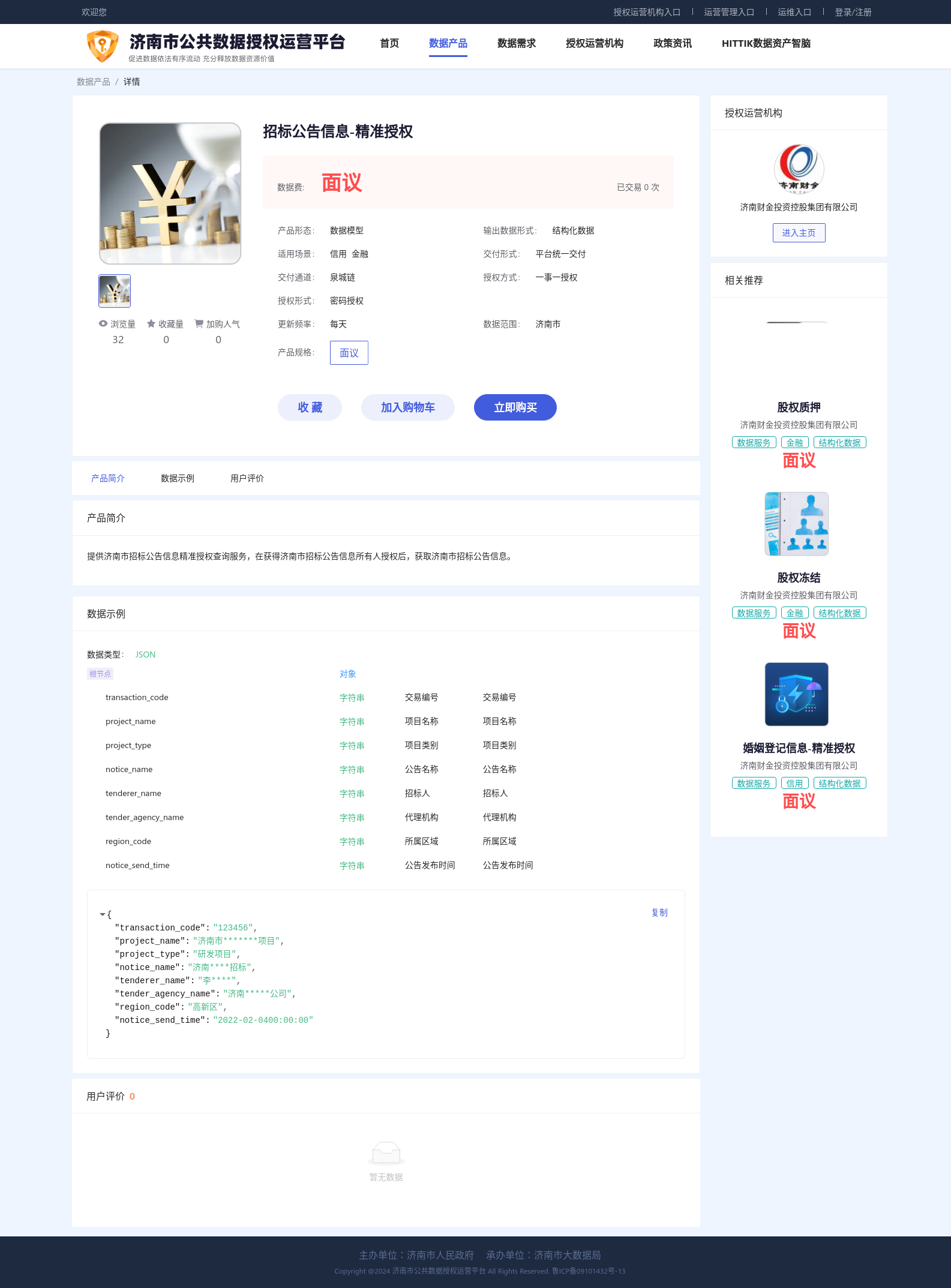Click the 复制 link in JSON box
The width and height of the screenshot is (951, 1288).
click(659, 912)
